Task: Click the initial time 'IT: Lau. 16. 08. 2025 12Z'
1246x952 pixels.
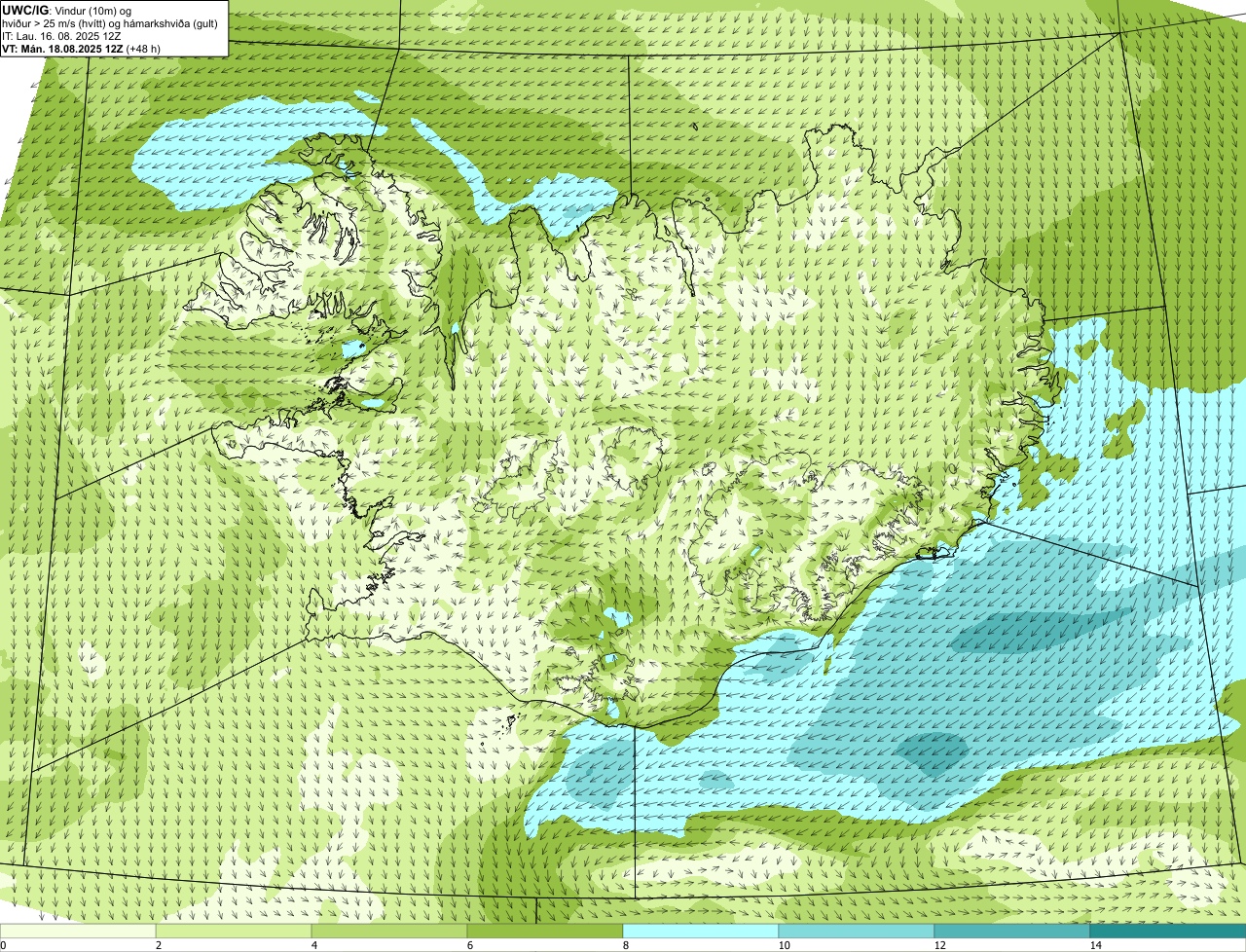Action: (61, 35)
